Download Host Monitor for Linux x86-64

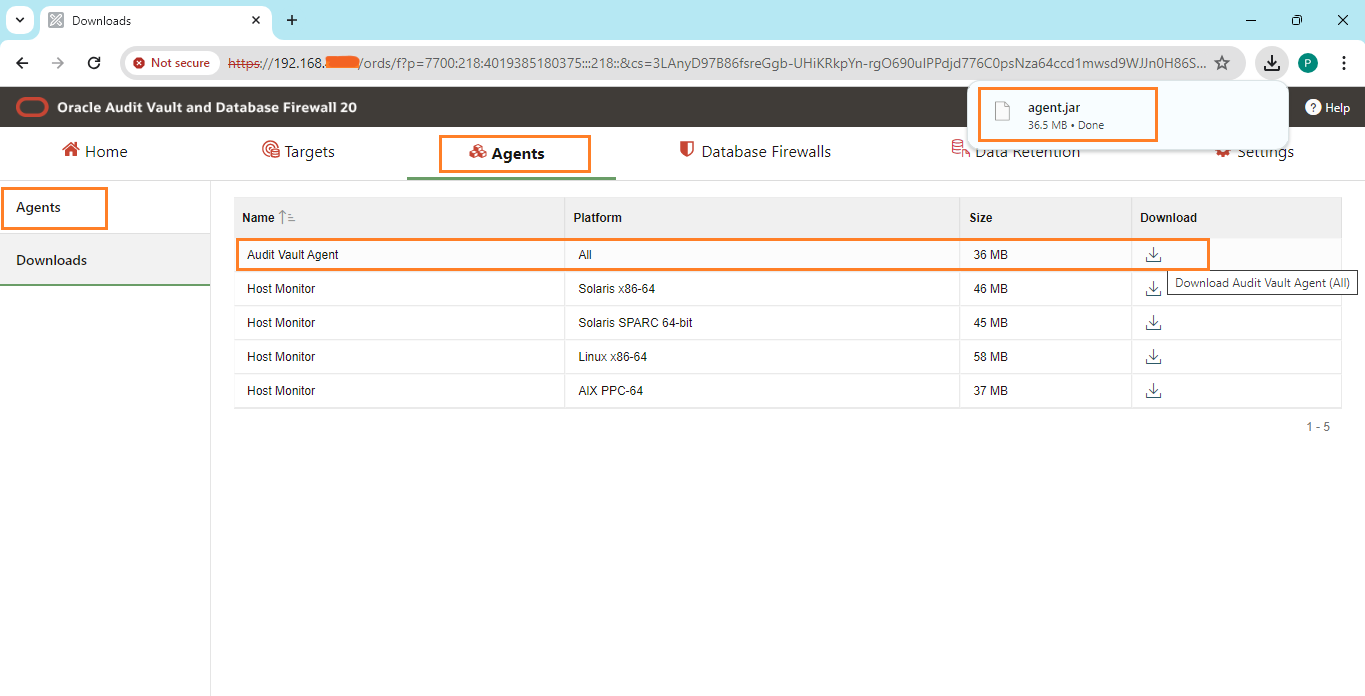(x=1153, y=356)
